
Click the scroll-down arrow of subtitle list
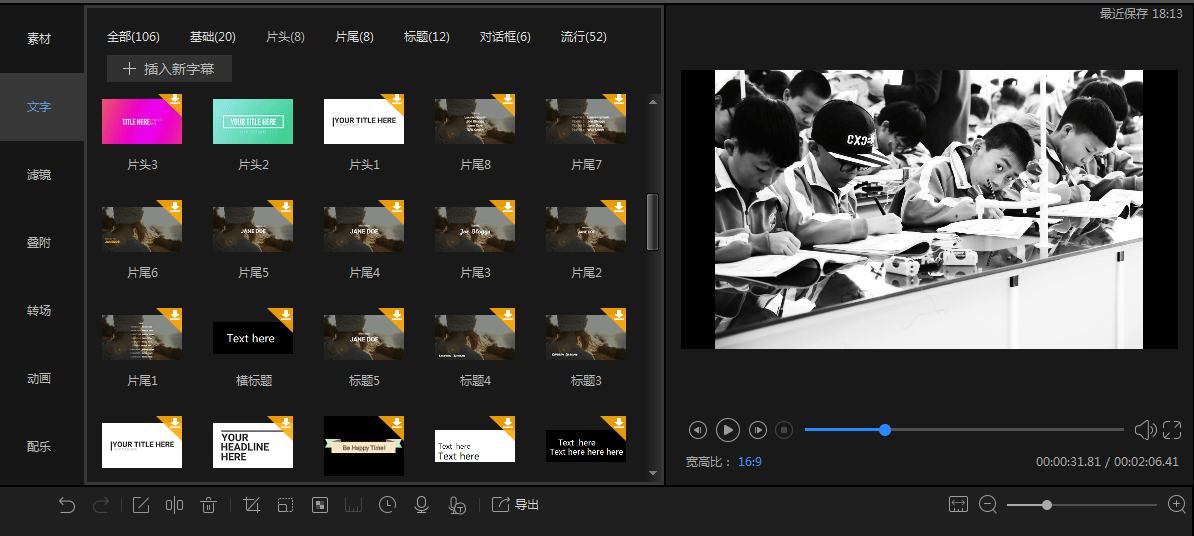pos(654,472)
